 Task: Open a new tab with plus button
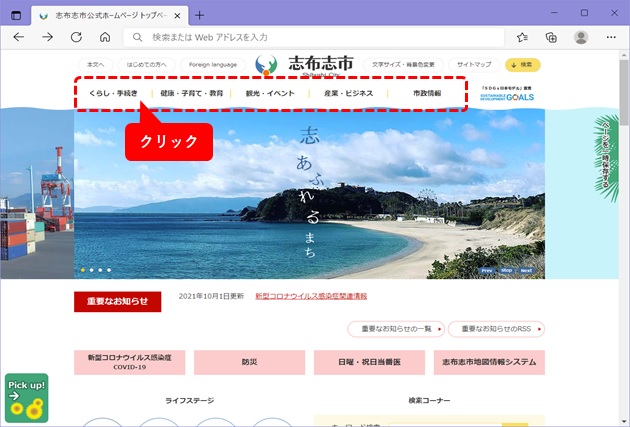pos(199,16)
